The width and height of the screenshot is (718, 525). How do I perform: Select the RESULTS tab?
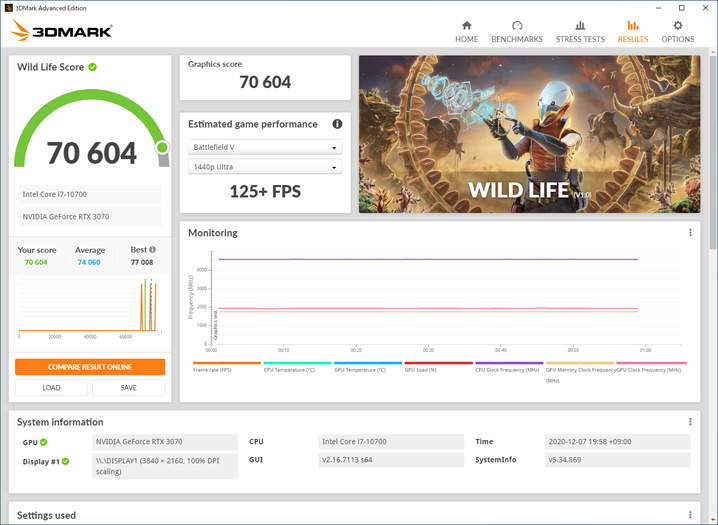coord(632,32)
